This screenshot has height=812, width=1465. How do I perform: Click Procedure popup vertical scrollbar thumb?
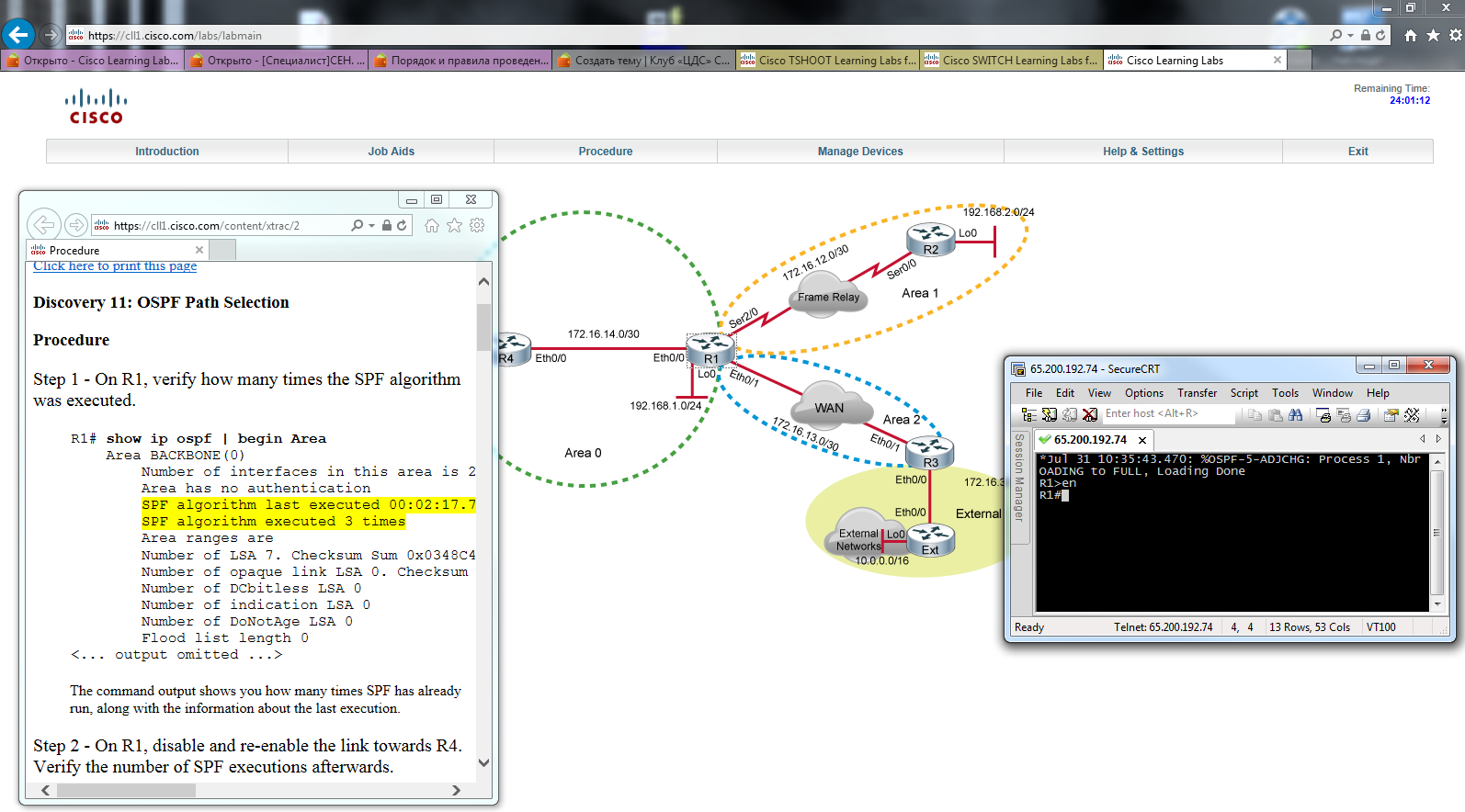pos(483,327)
